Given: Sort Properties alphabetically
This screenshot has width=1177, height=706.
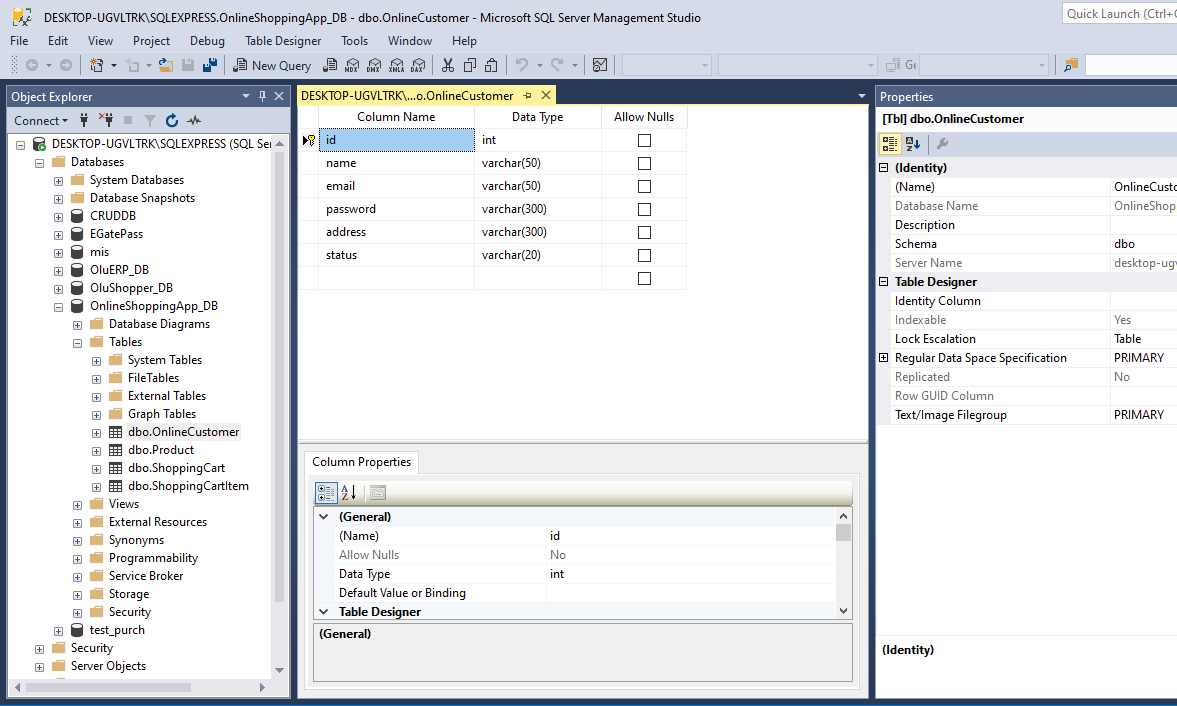Looking at the screenshot, I should (x=913, y=144).
